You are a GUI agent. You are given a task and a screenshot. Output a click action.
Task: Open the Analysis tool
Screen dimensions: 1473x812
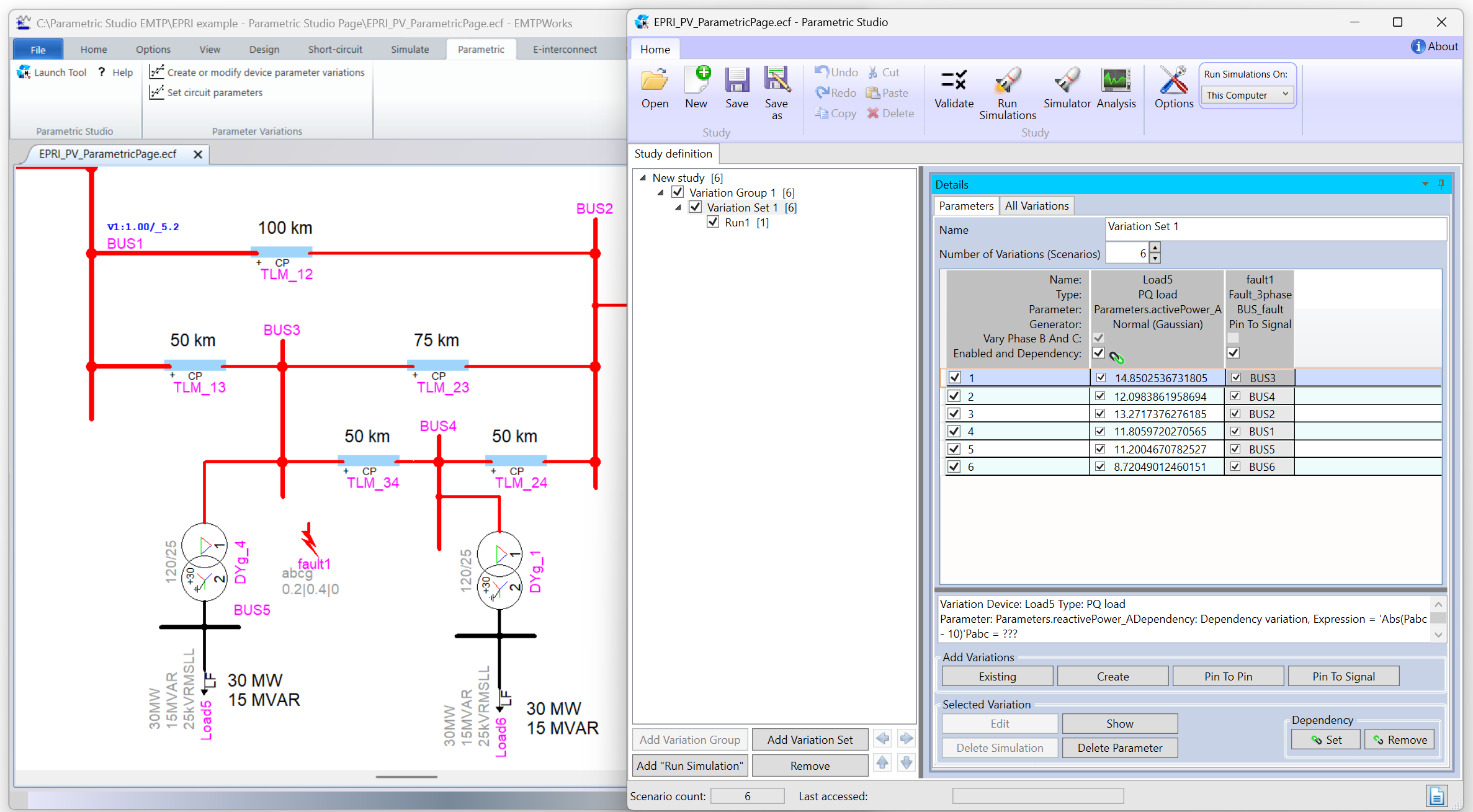(1116, 81)
